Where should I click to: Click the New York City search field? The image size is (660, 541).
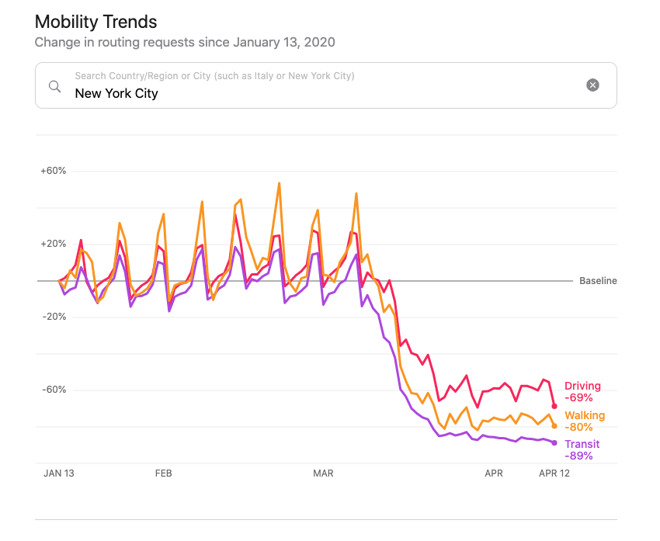(320, 93)
